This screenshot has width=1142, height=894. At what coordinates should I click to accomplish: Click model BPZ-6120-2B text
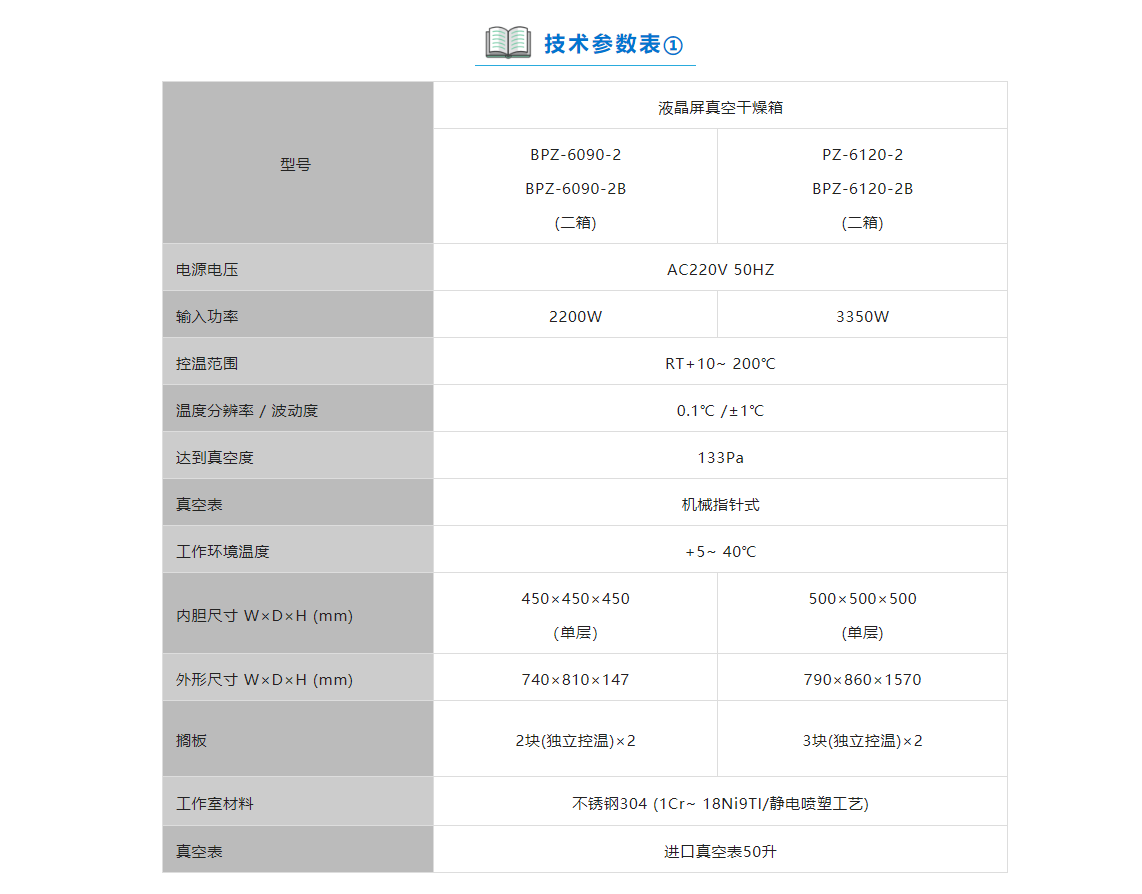[862, 189]
